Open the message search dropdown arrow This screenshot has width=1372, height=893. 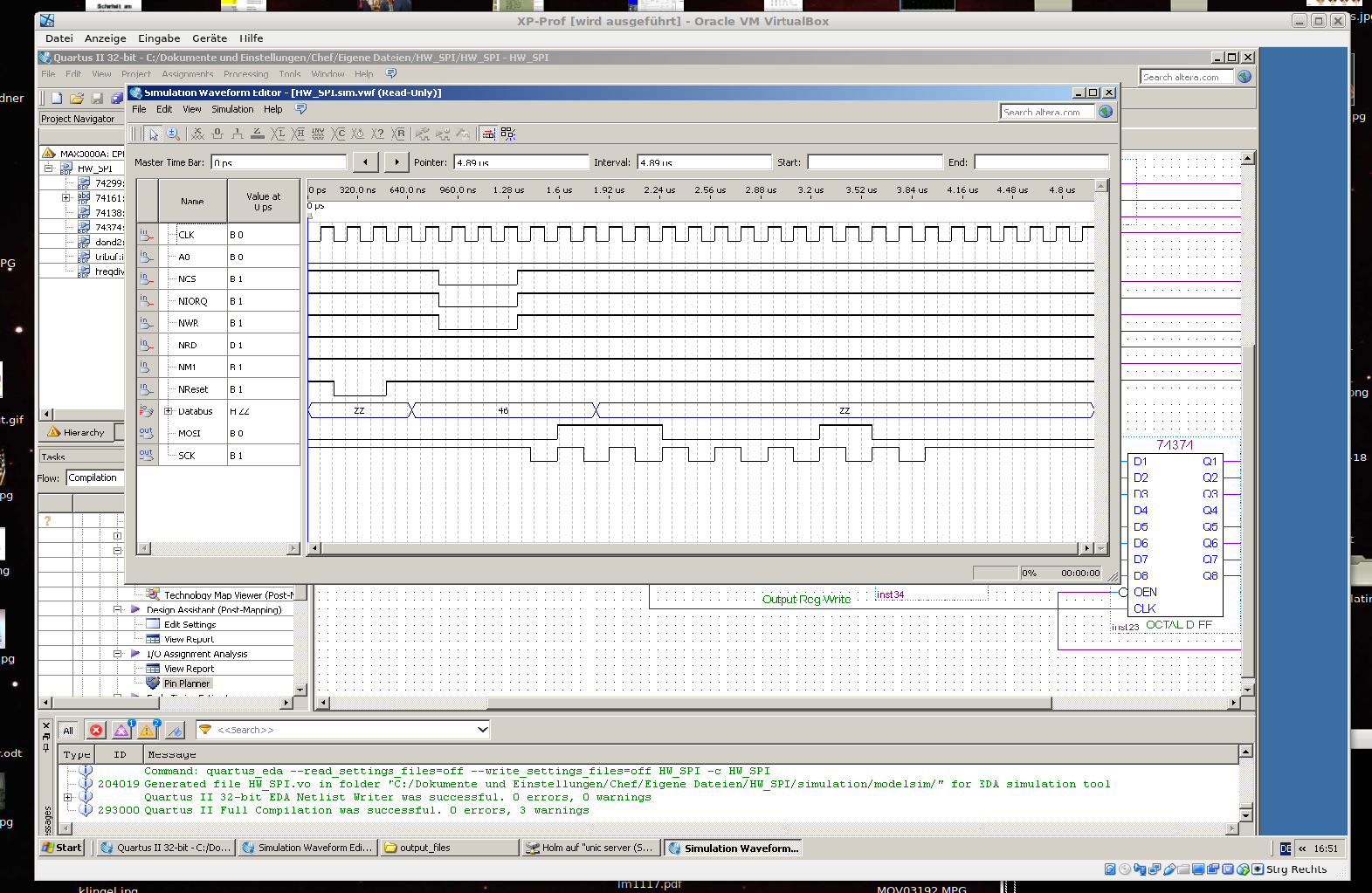(x=482, y=730)
